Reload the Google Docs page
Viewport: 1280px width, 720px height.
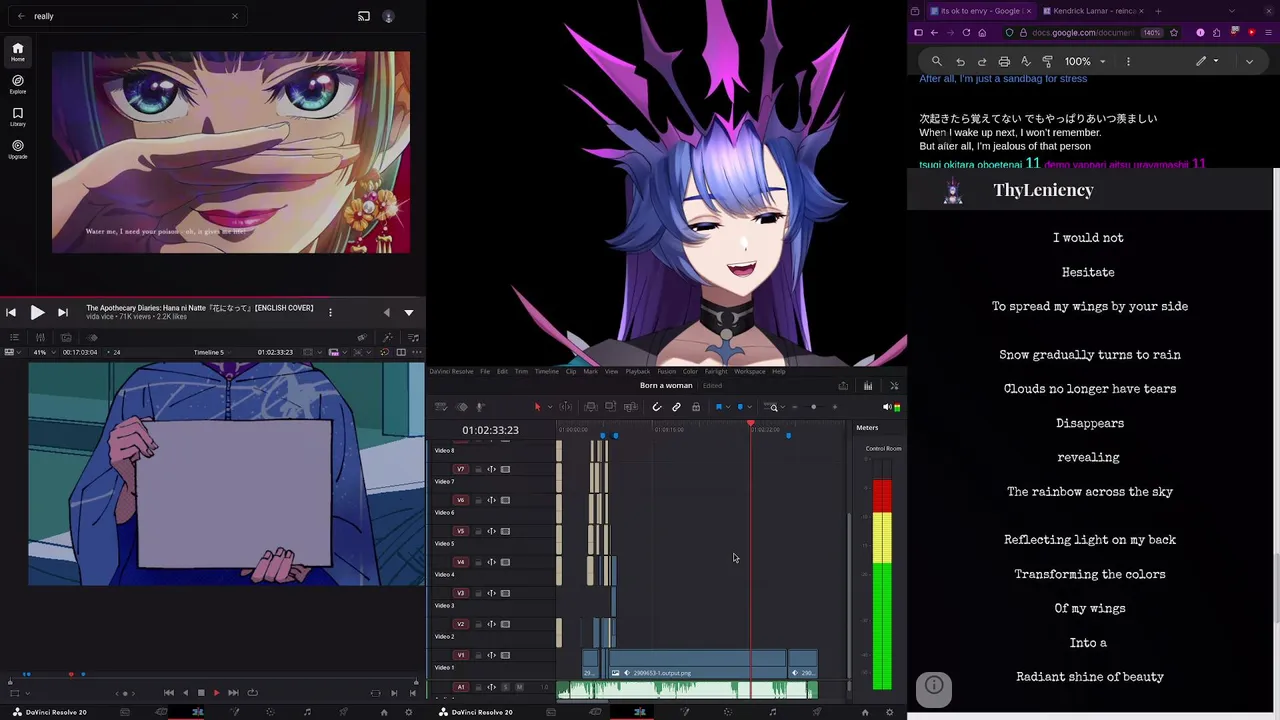[966, 33]
